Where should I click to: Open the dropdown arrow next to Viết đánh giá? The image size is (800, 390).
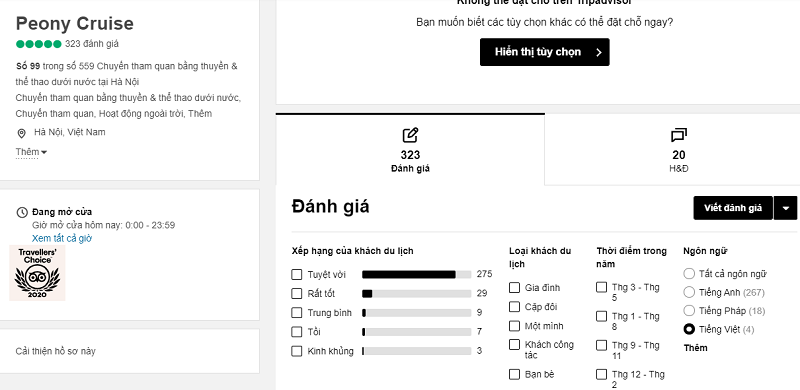[786, 208]
